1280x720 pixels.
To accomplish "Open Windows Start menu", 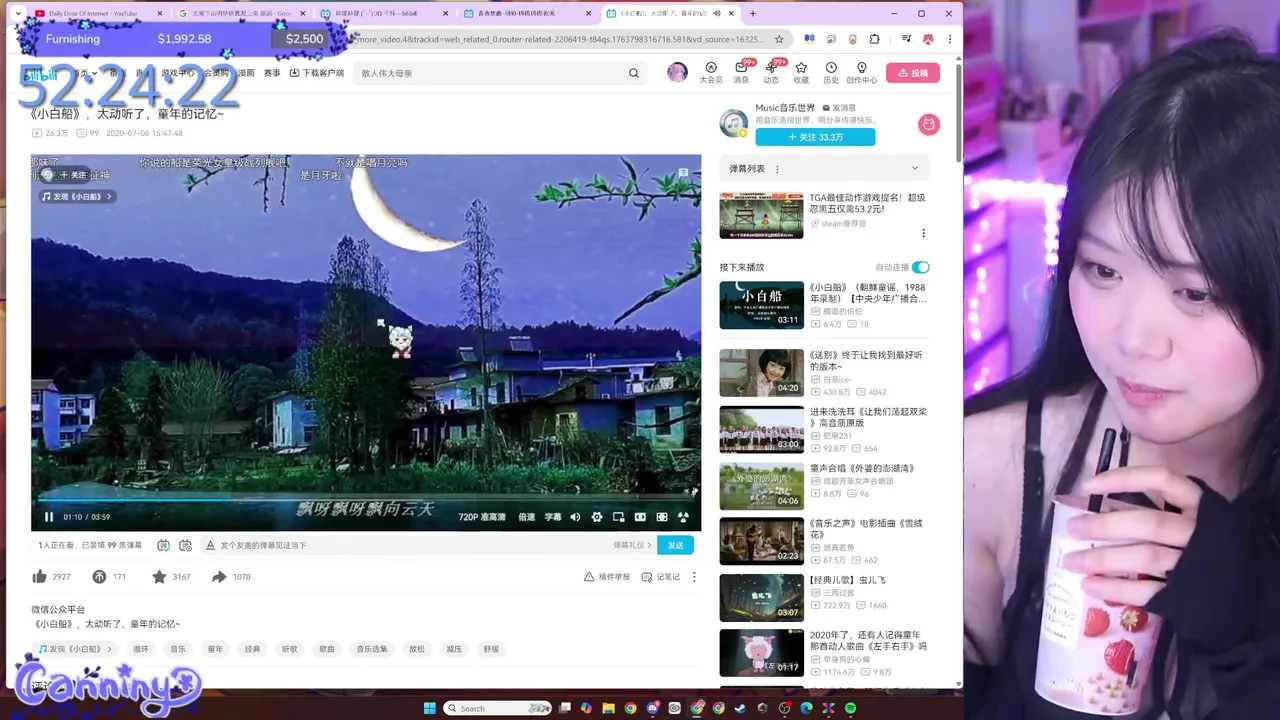I will 430,708.
